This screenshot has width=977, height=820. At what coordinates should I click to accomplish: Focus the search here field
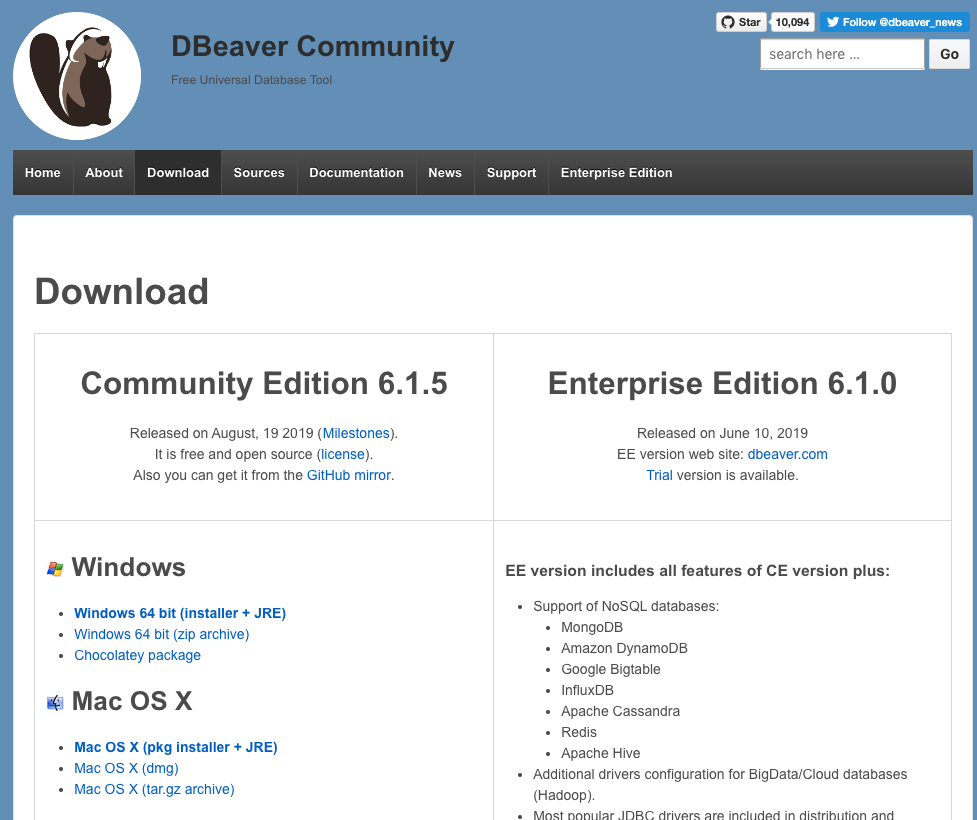pos(842,54)
